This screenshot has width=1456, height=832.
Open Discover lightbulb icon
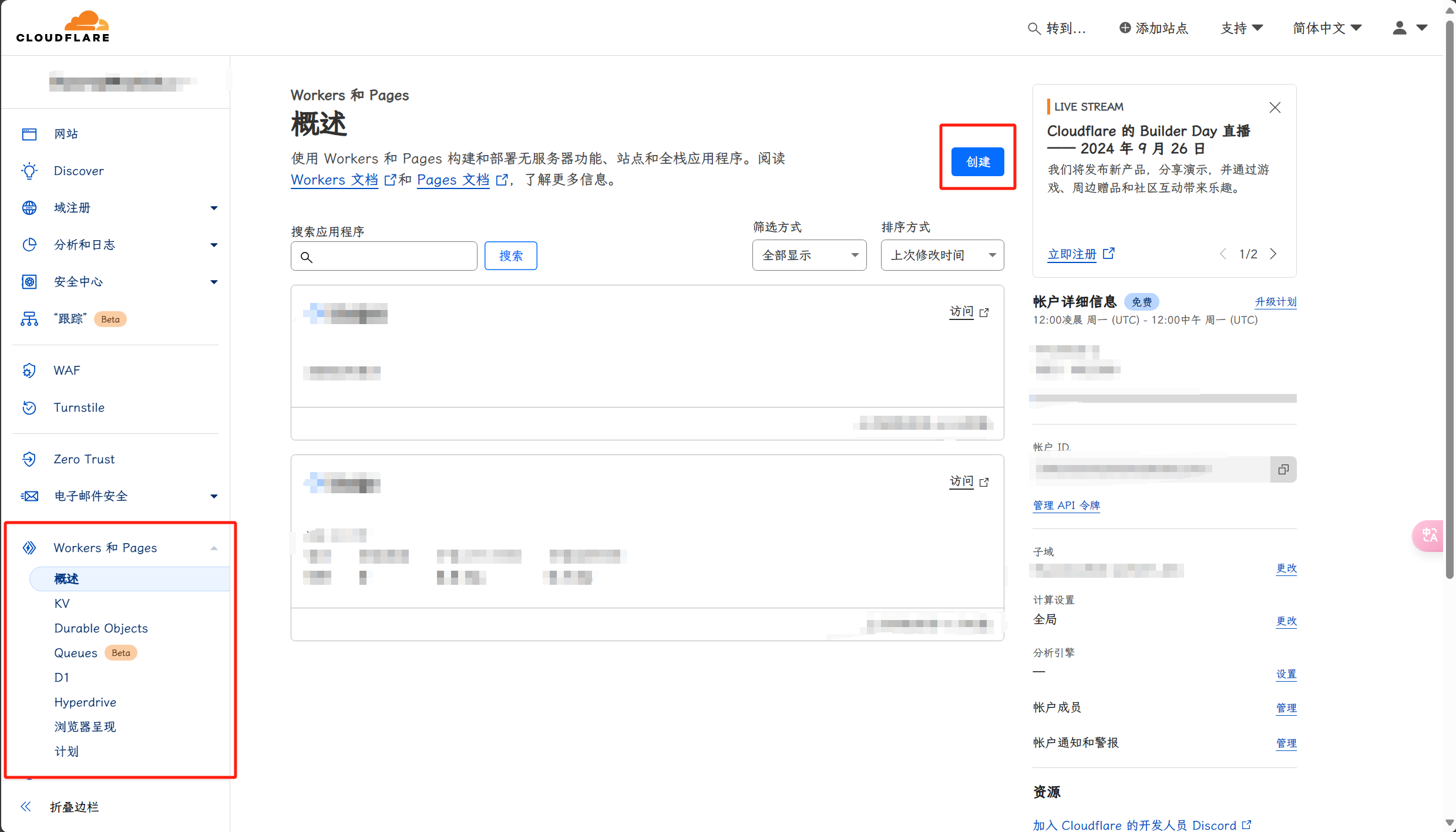click(29, 171)
